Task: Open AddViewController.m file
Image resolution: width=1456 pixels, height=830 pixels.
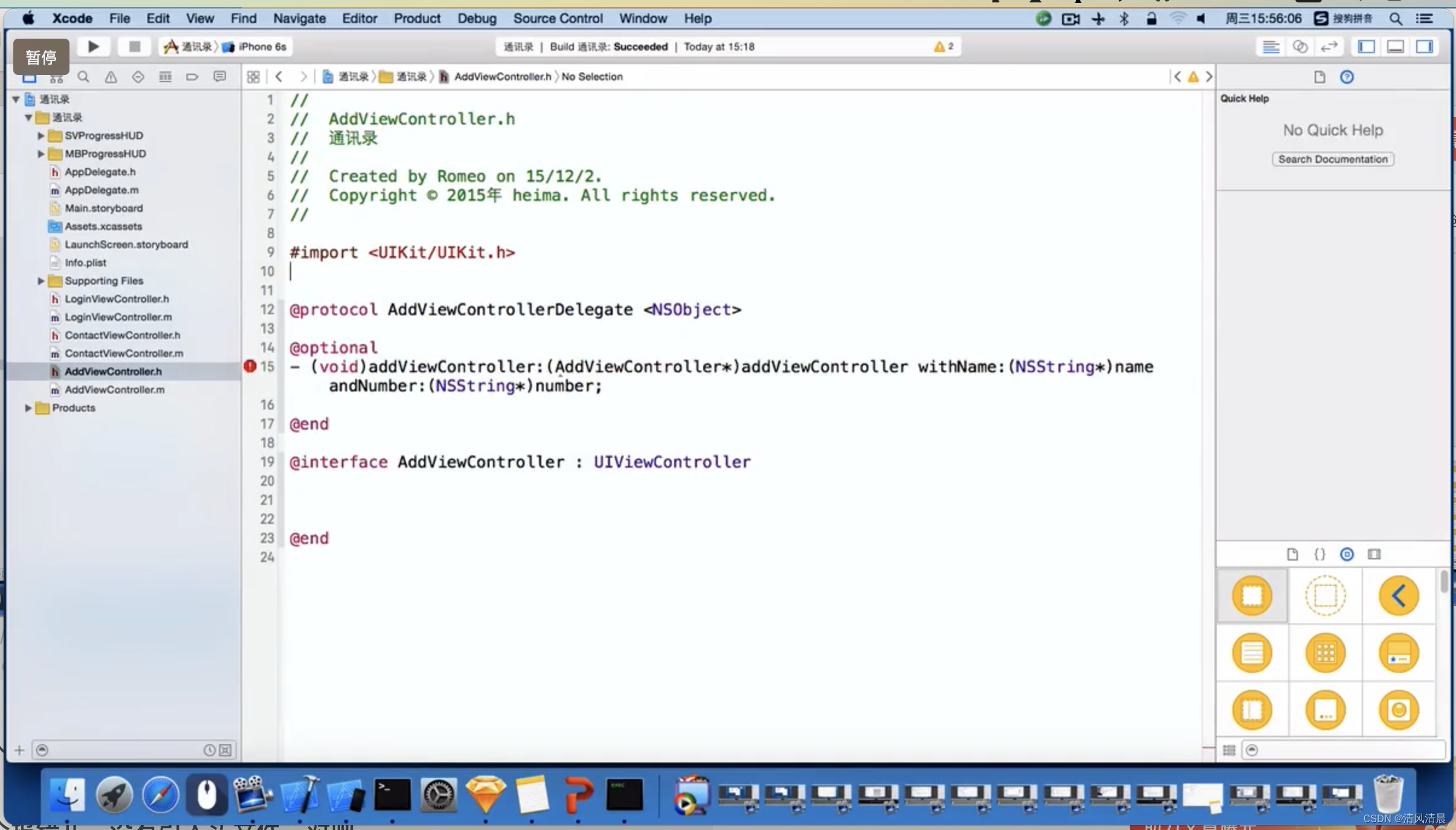Action: (115, 390)
